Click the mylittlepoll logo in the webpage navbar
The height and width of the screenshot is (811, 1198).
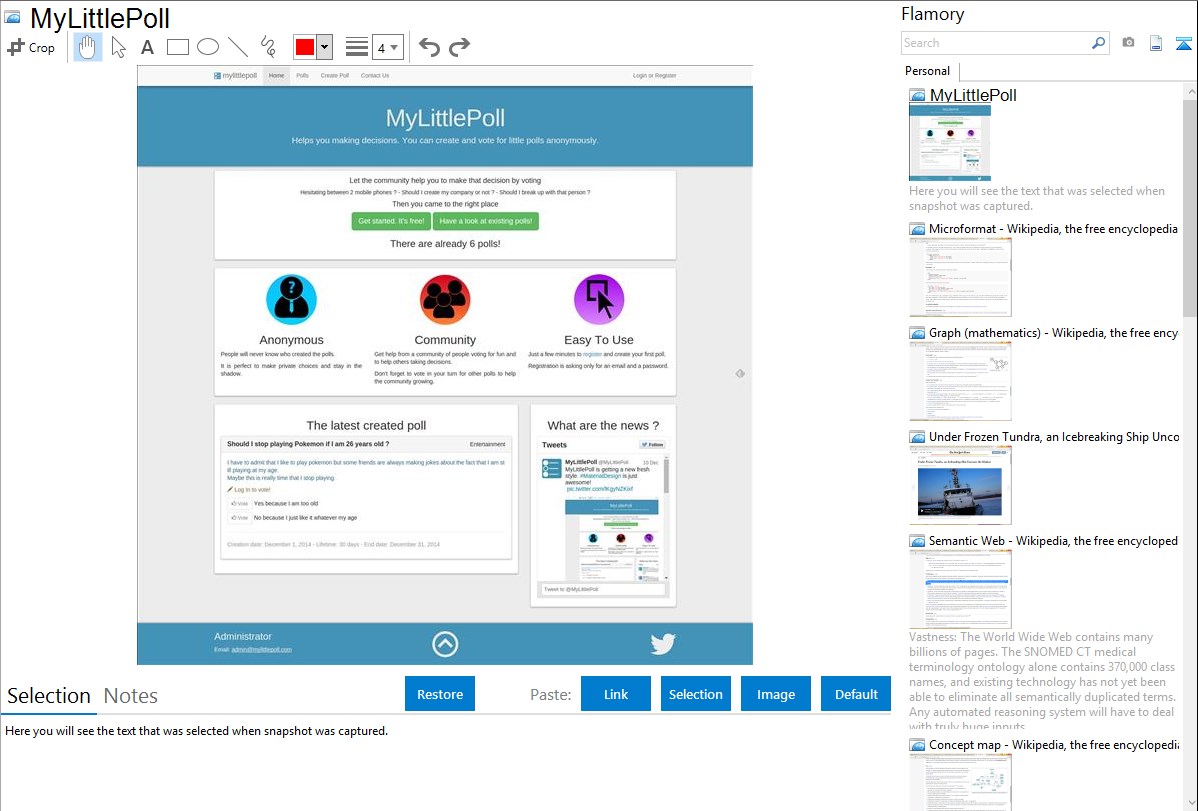pyautogui.click(x=235, y=76)
